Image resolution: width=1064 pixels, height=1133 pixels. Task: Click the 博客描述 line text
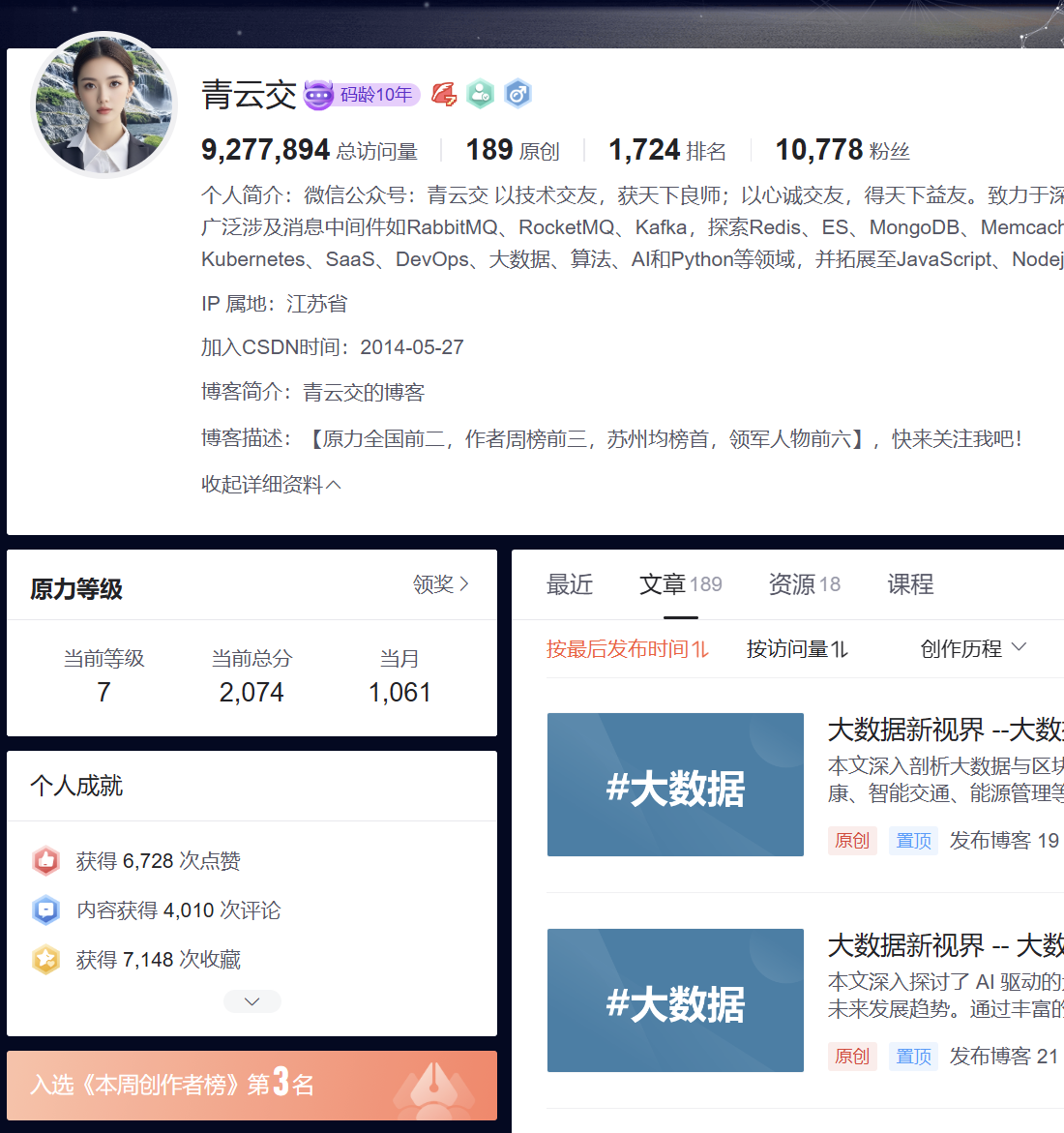[612, 438]
